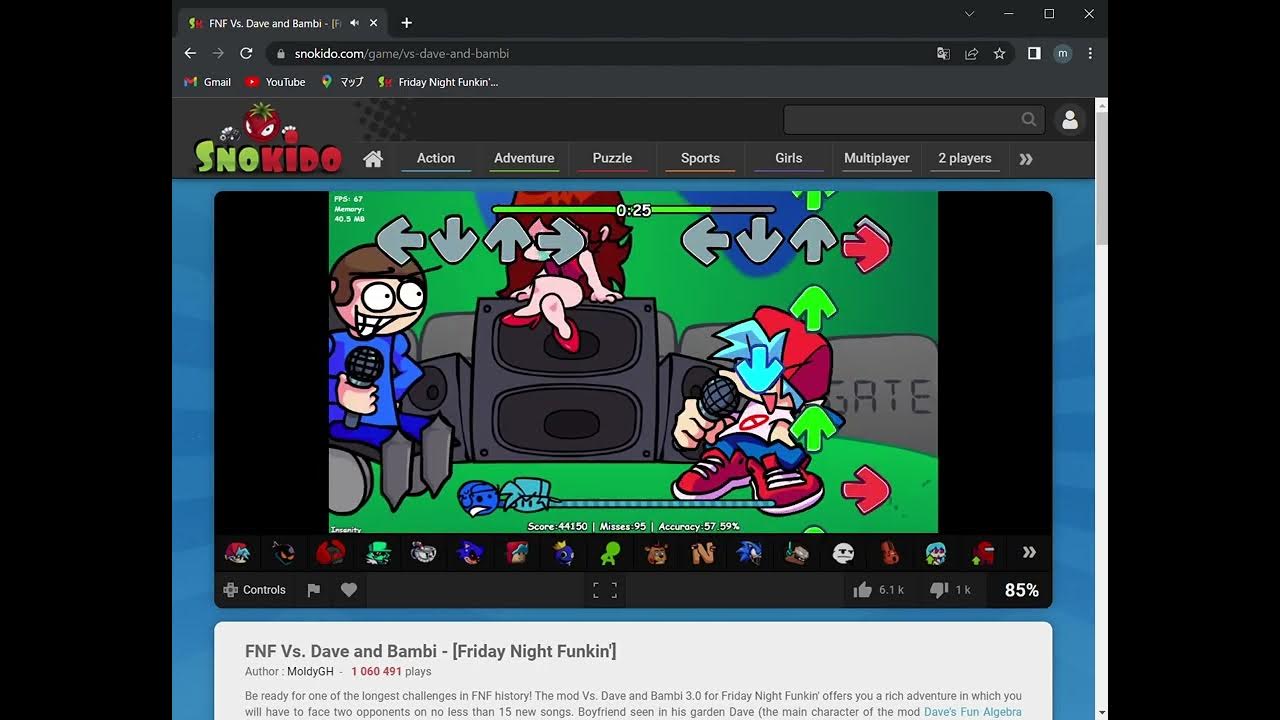Open the red character game thumbnail
1280x720 pixels.
[x=330, y=552]
